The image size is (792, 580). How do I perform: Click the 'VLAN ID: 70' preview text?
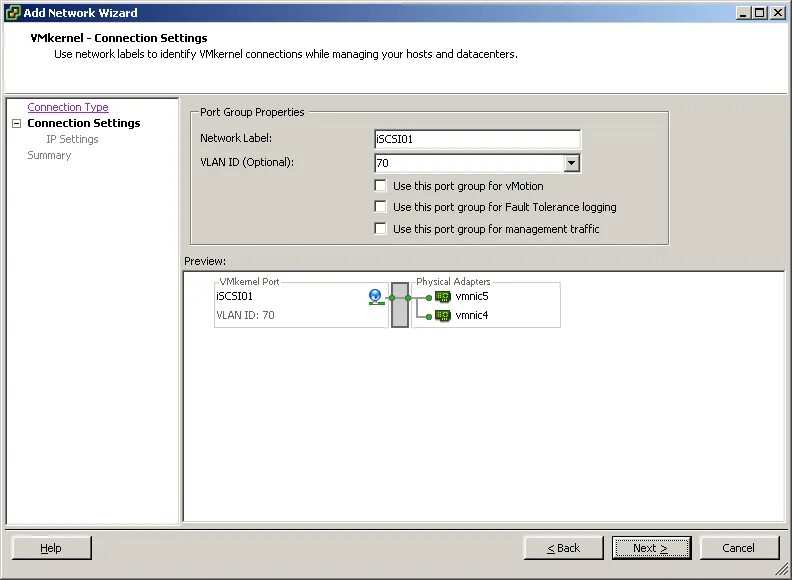(245, 315)
